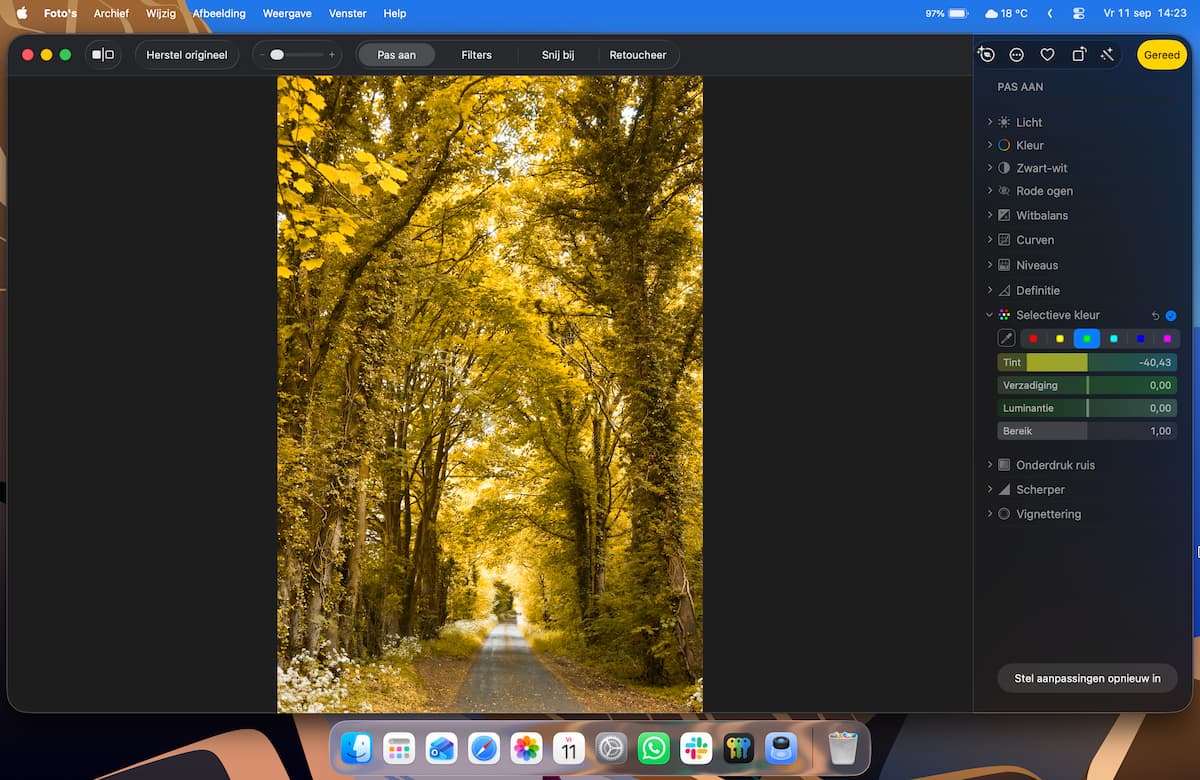Click the zoom out minus icon

click(x=262, y=55)
